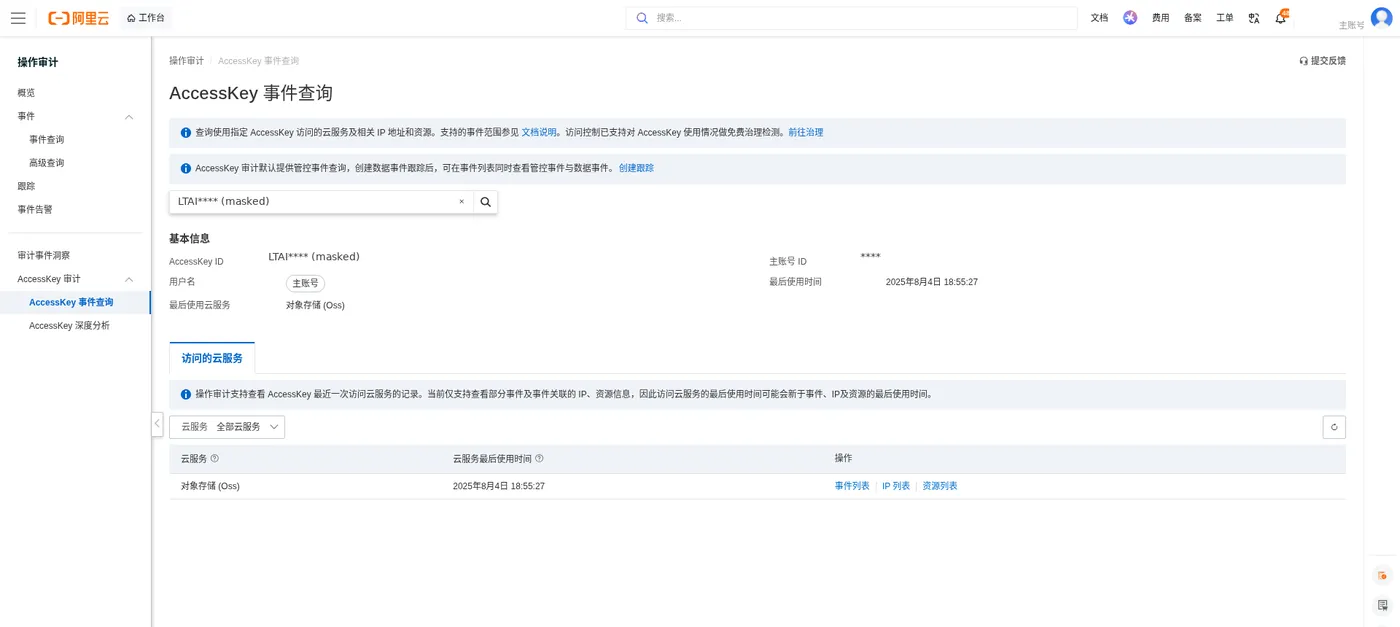1400x627 pixels.
Task: Focus the top global search box
Action: click(x=852, y=18)
